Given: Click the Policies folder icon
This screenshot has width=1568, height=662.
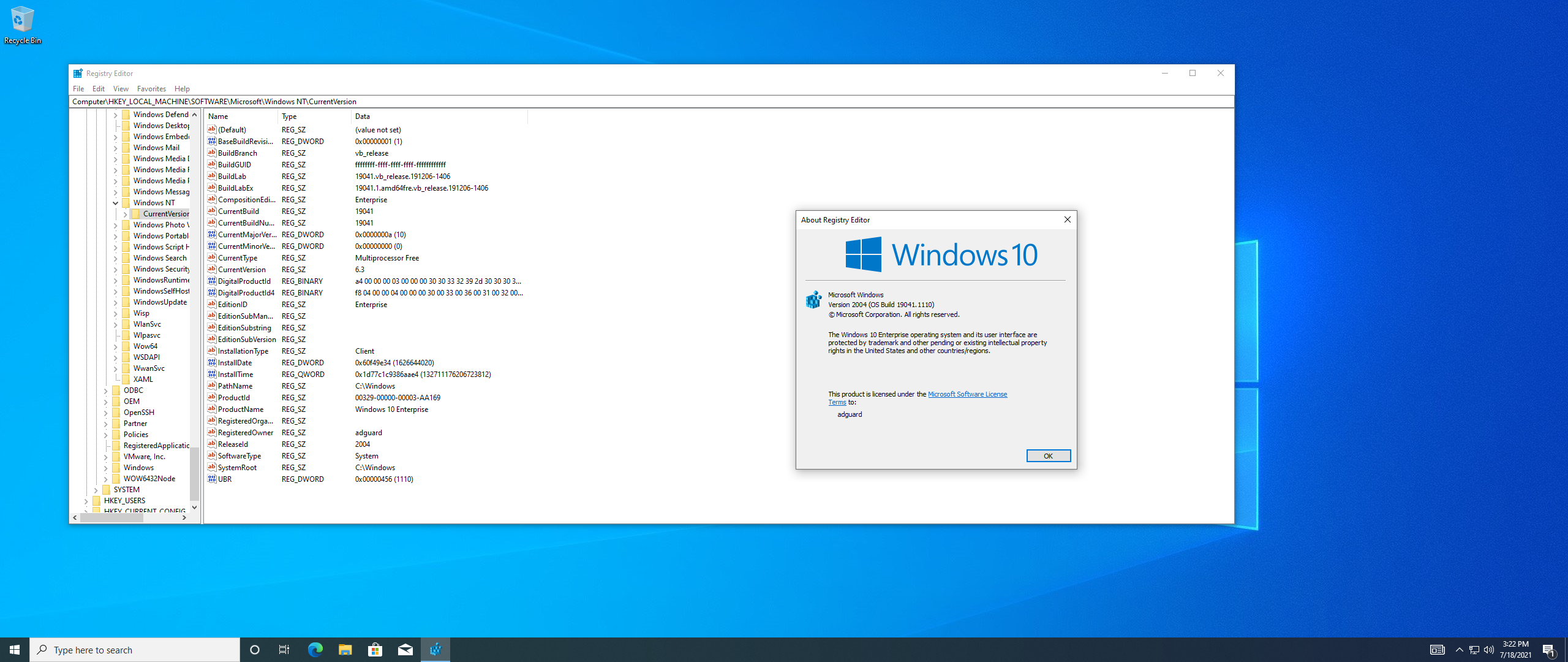Looking at the screenshot, I should point(116,435).
